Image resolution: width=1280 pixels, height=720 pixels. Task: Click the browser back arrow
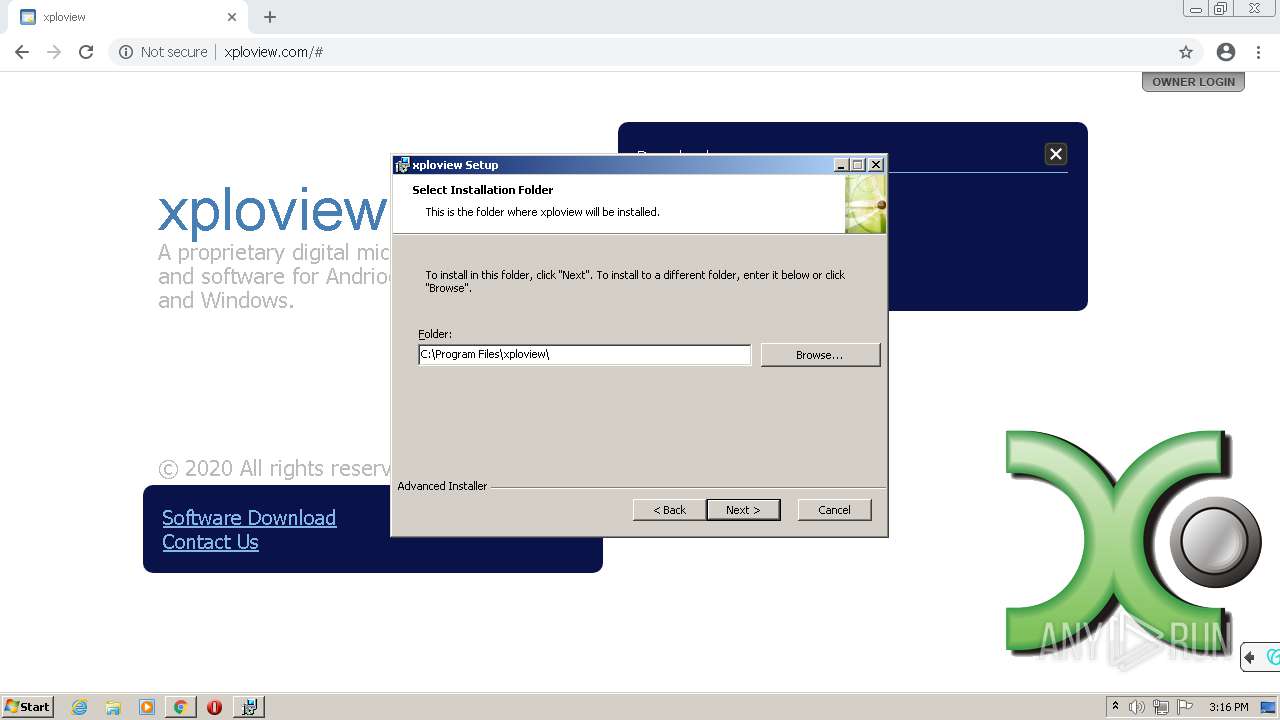[22, 52]
